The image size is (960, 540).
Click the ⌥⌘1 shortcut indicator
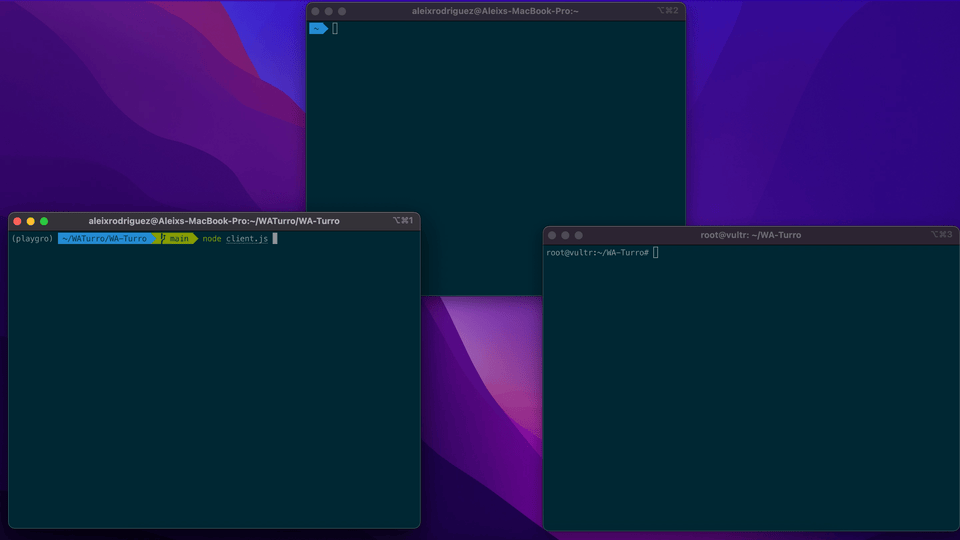tap(402, 221)
